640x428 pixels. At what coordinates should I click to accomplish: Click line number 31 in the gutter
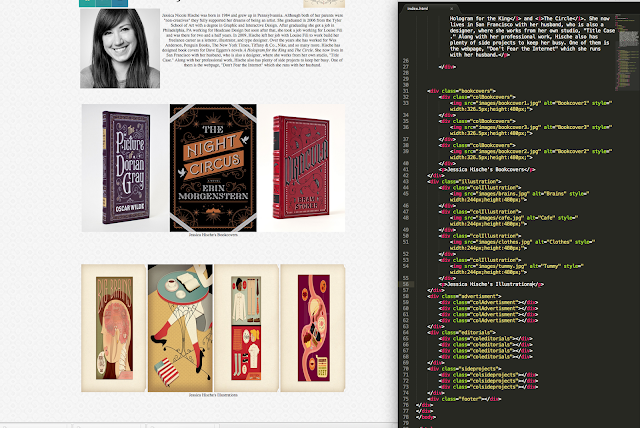click(405, 91)
